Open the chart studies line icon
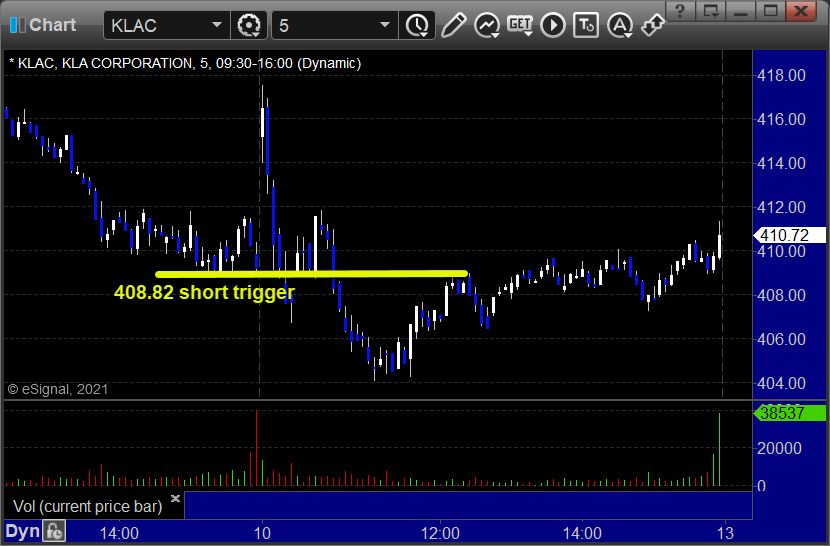Screen dimensions: 830x546 pos(487,25)
